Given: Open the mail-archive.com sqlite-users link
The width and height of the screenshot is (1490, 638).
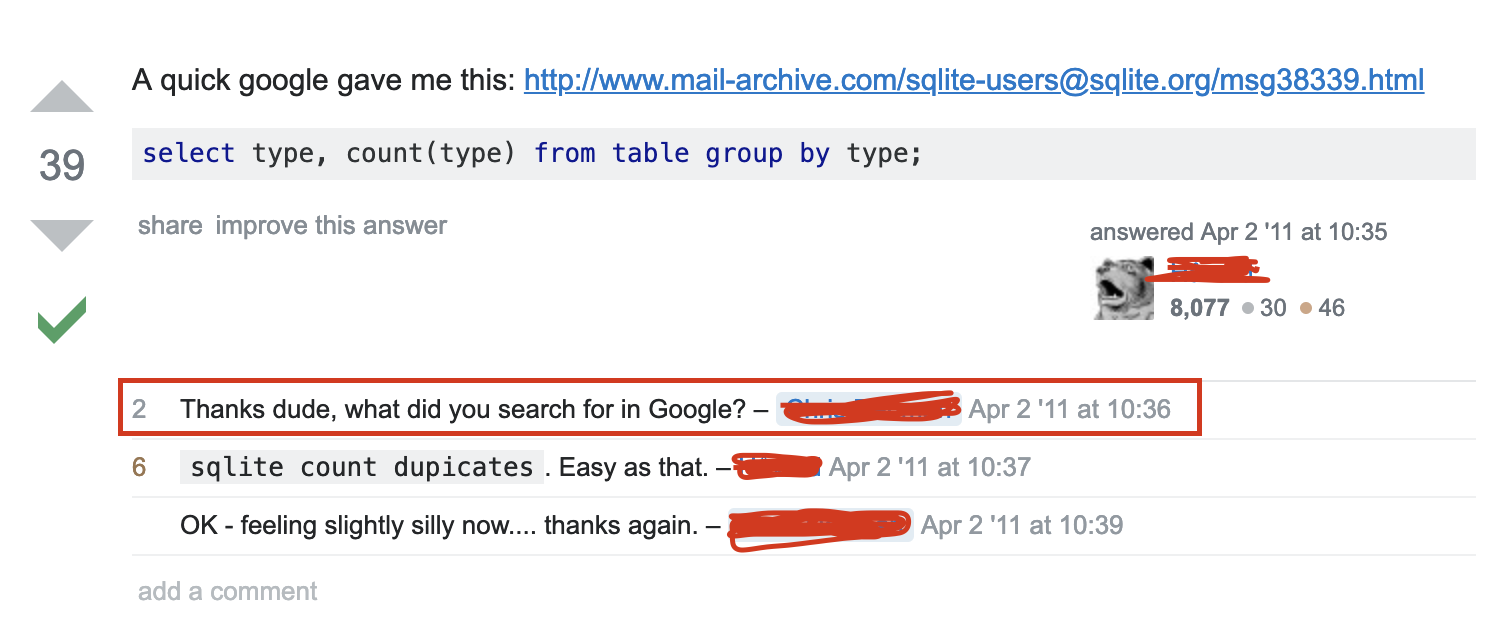Looking at the screenshot, I should click(974, 80).
